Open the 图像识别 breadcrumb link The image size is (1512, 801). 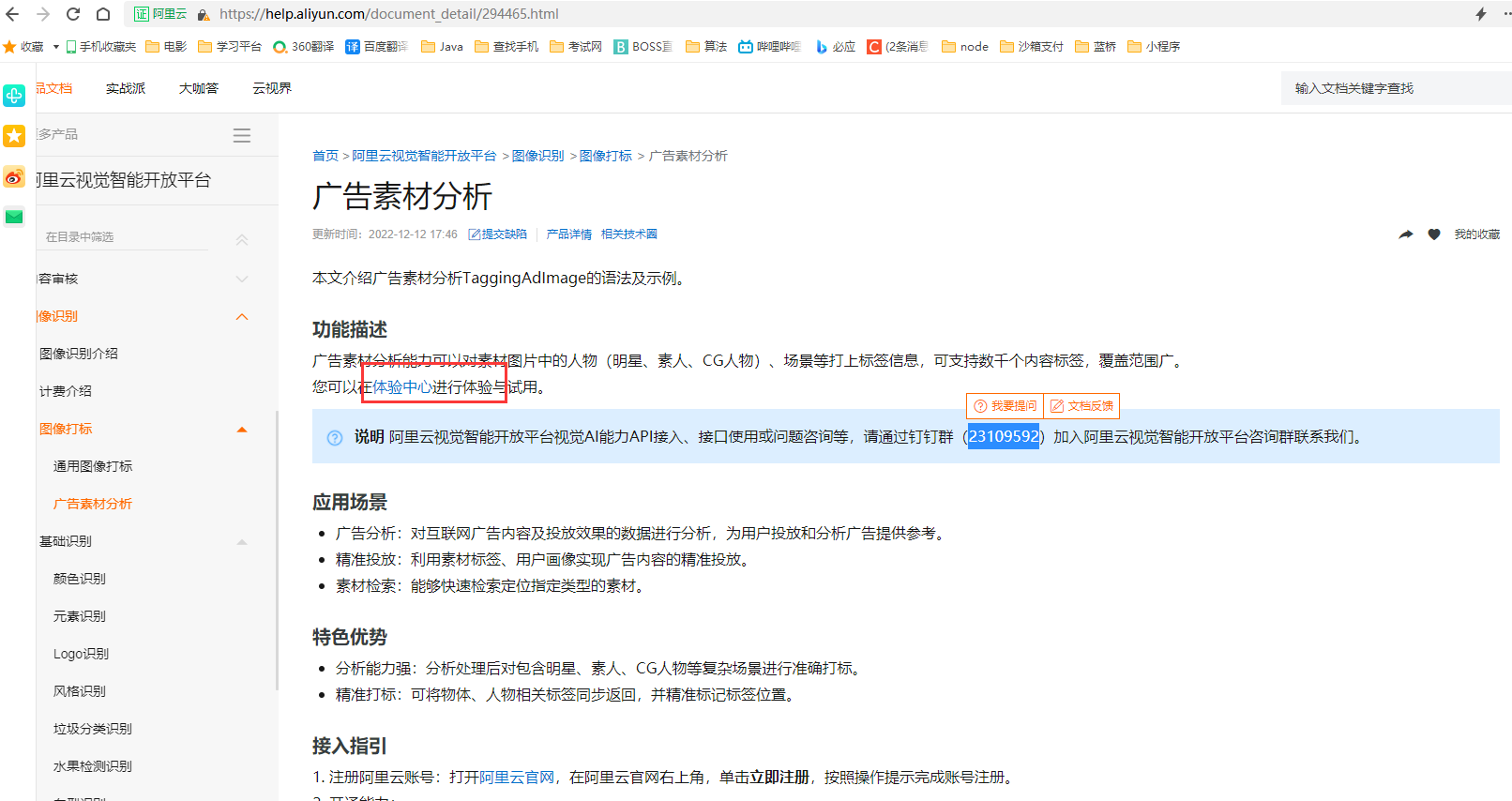[x=538, y=156]
